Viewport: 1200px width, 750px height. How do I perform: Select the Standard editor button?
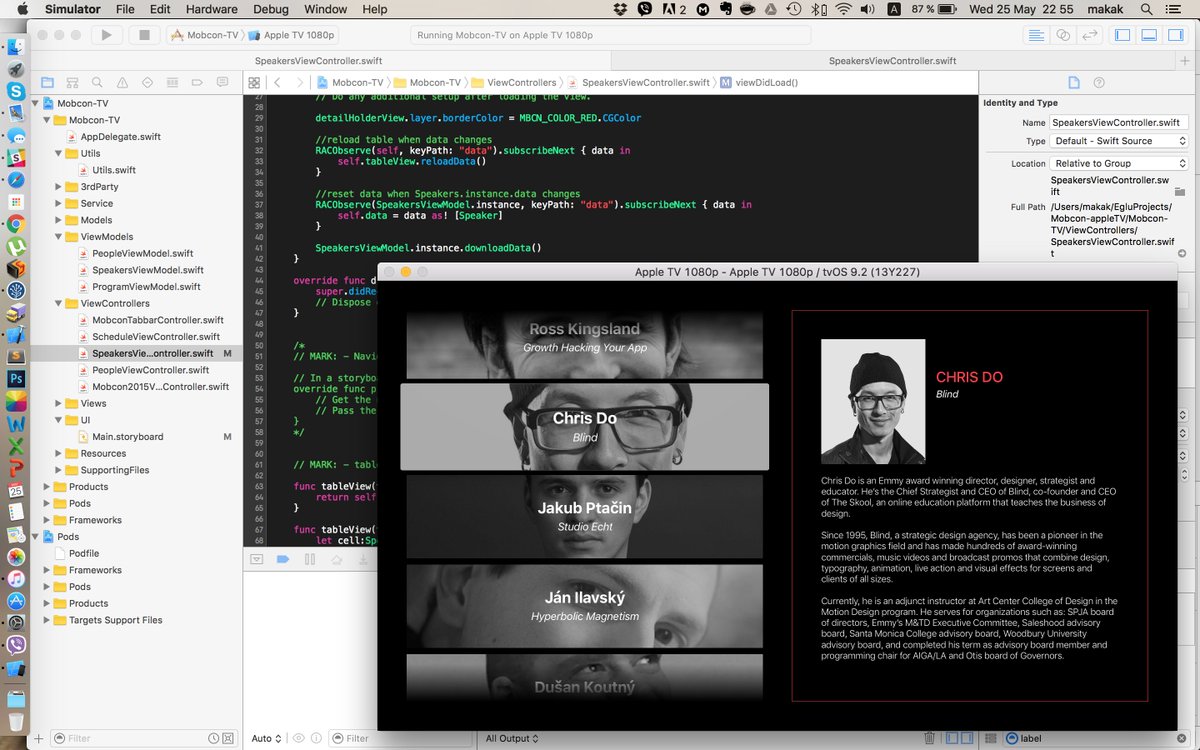1036,35
